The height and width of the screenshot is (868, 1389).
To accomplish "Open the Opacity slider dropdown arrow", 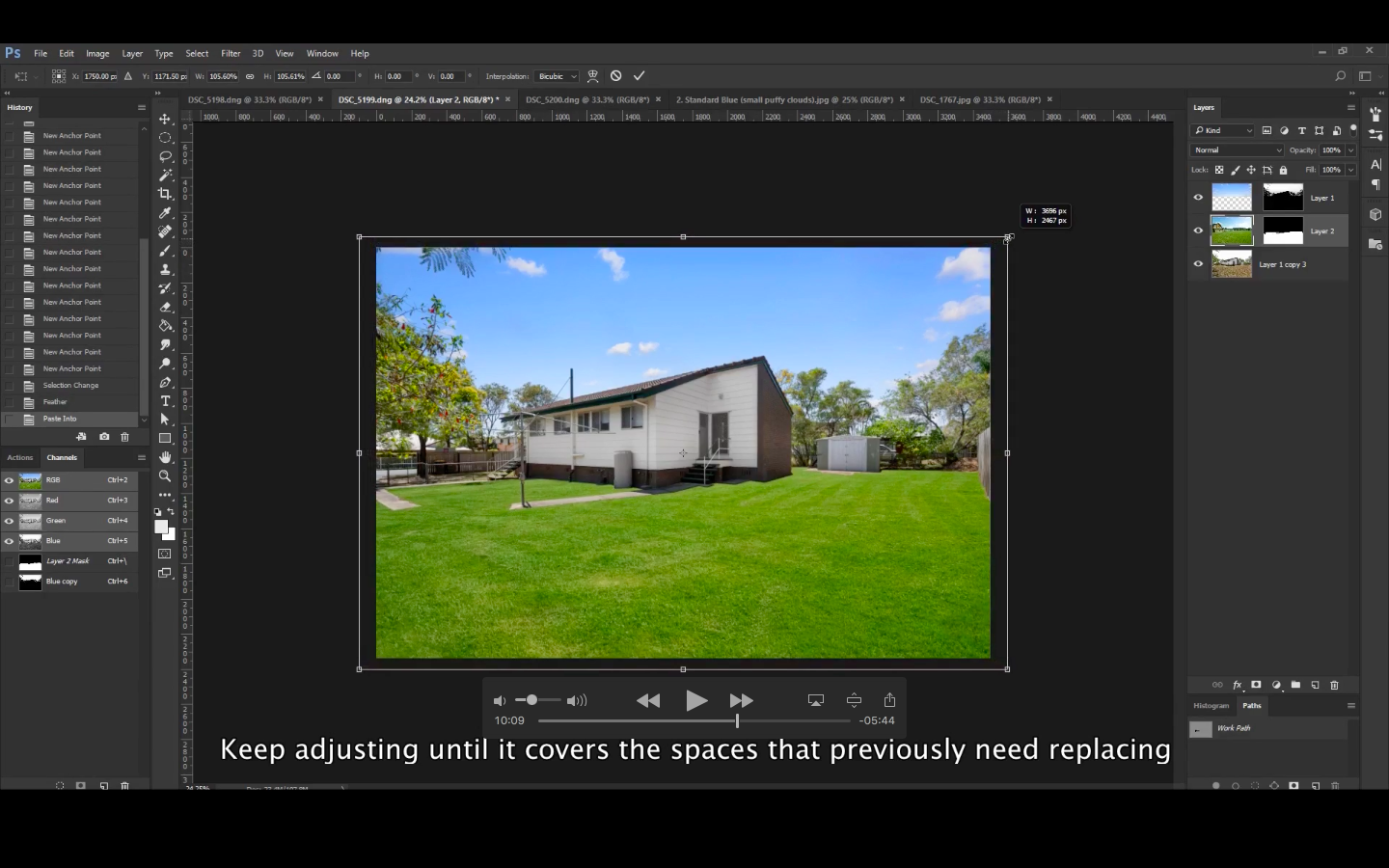I will (1350, 150).
